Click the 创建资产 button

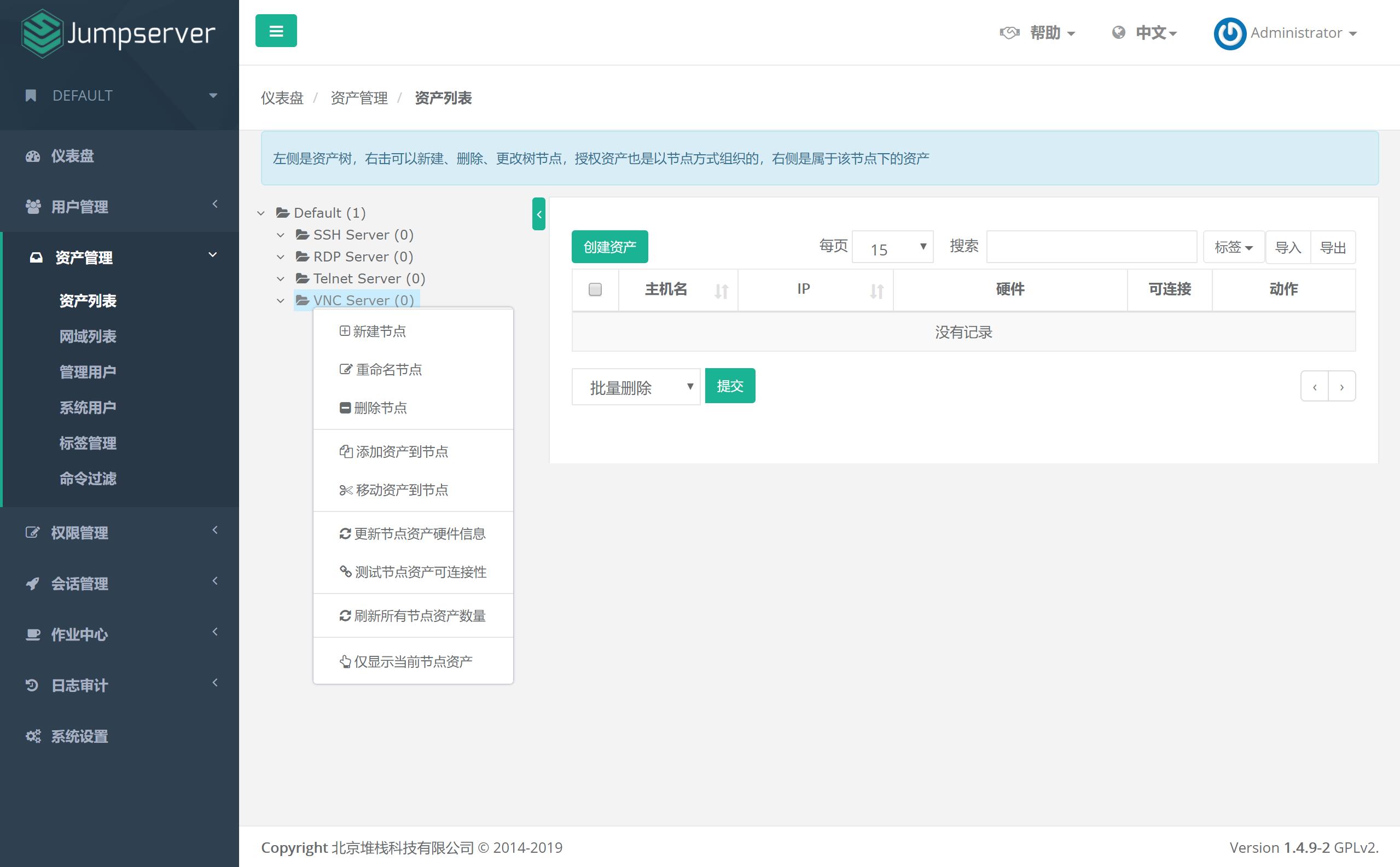tap(609, 247)
